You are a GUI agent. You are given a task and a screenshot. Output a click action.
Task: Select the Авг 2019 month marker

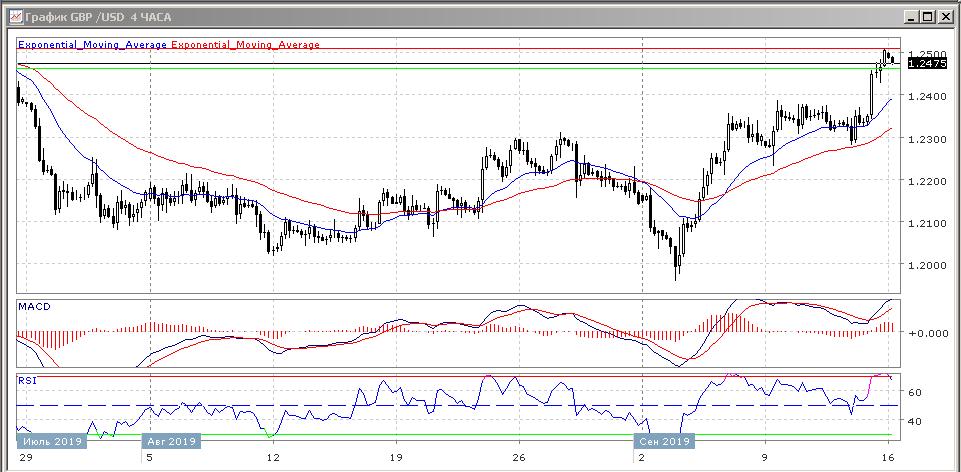(170, 441)
